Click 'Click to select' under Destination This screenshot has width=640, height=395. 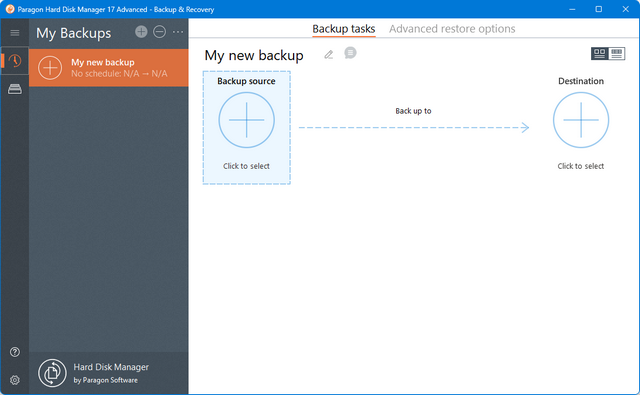click(581, 166)
